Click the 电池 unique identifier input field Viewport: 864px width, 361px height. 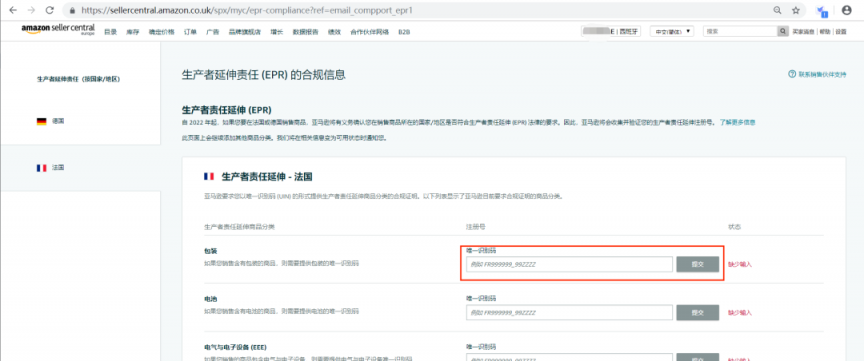[569, 312]
